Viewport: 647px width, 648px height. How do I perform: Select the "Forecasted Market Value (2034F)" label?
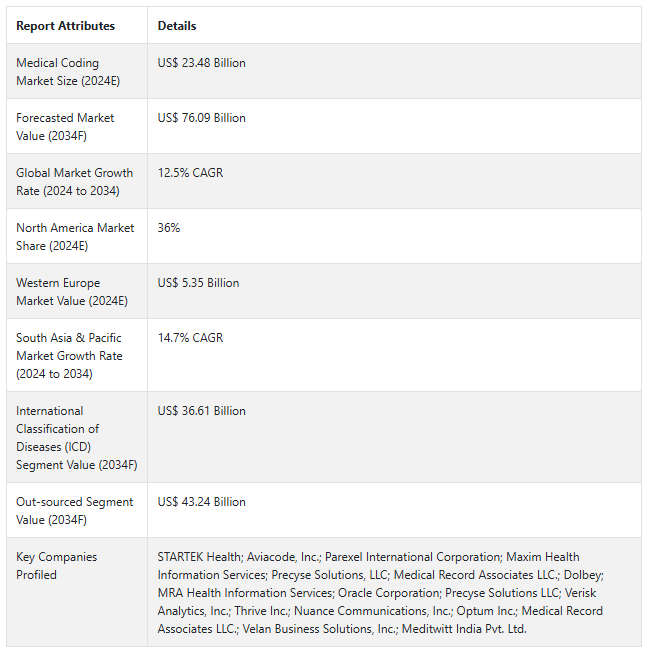(65, 127)
